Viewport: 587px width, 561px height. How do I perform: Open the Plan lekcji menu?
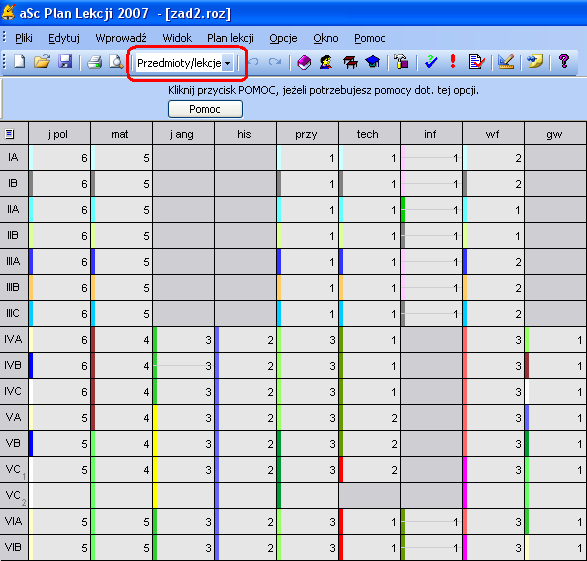click(230, 38)
